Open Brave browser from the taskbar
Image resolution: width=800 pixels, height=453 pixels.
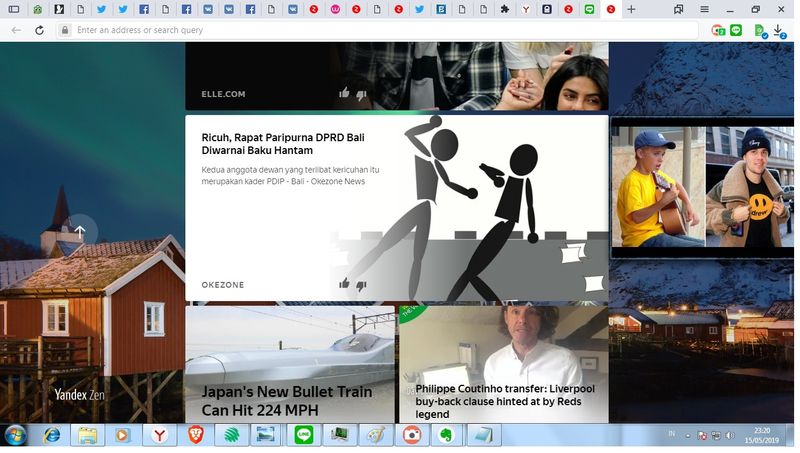tap(196, 435)
